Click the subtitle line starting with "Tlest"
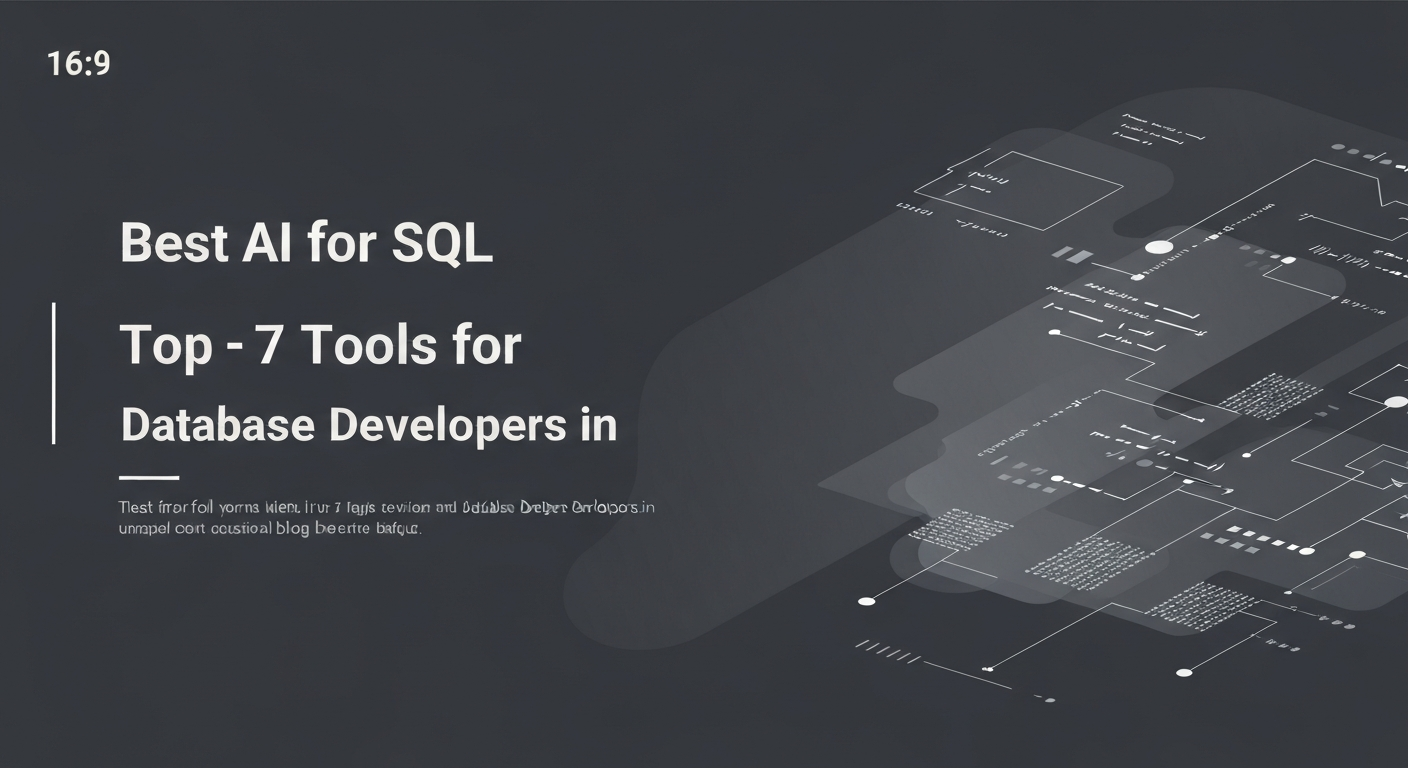The image size is (1408, 768). pyautogui.click(x=386, y=507)
